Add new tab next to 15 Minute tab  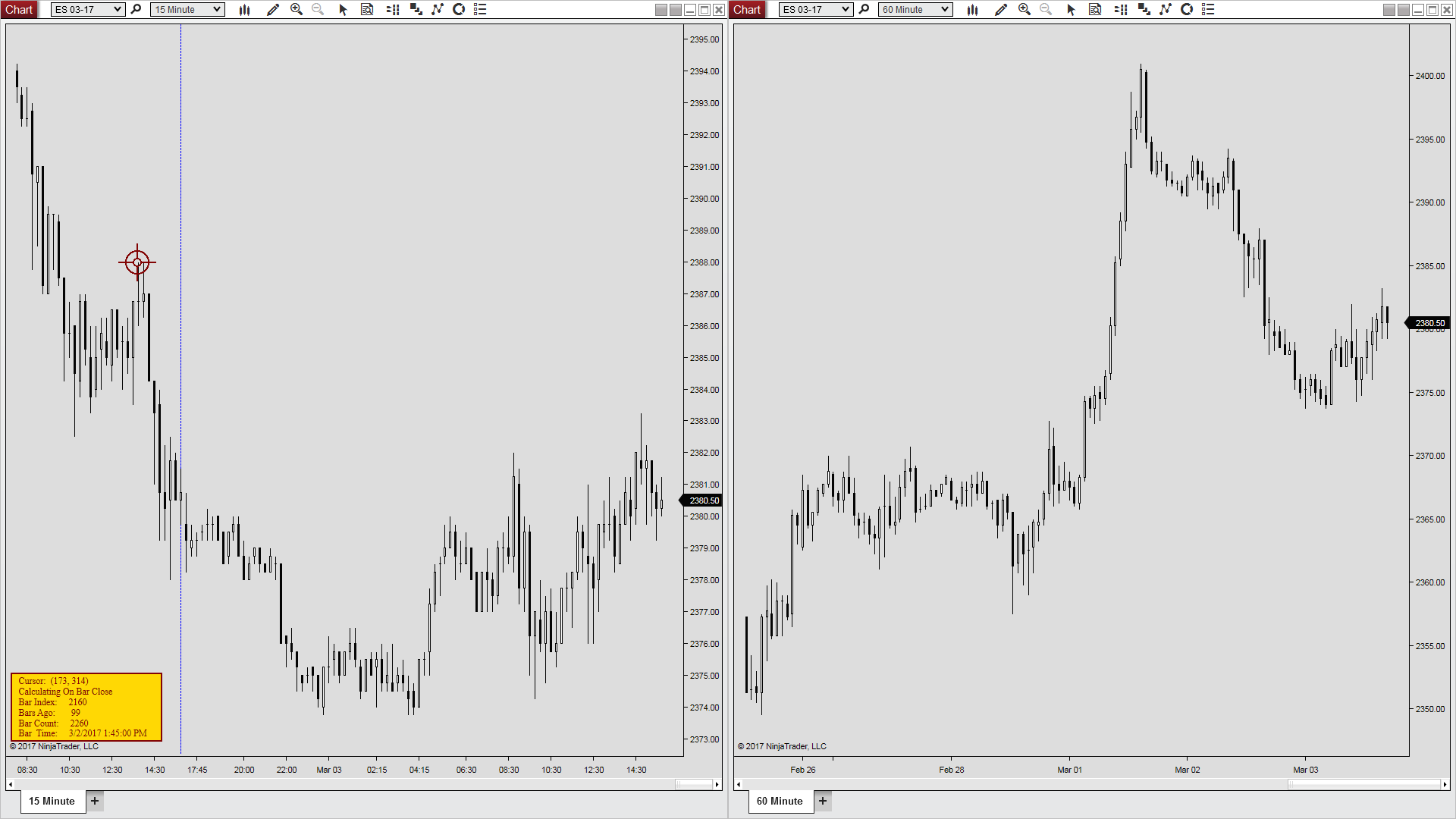click(x=95, y=801)
